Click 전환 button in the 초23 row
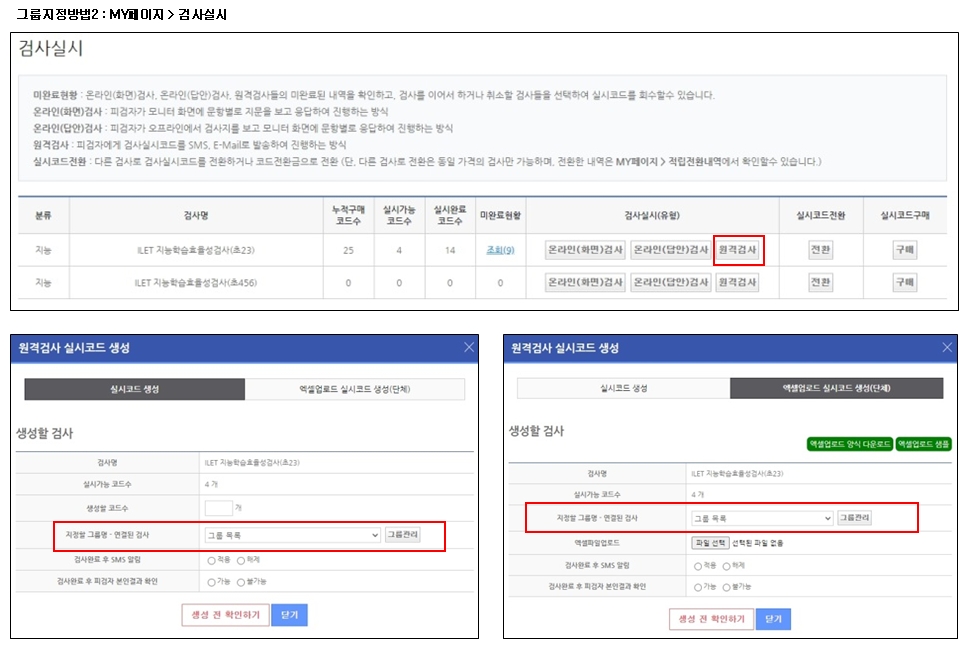 (x=820, y=251)
